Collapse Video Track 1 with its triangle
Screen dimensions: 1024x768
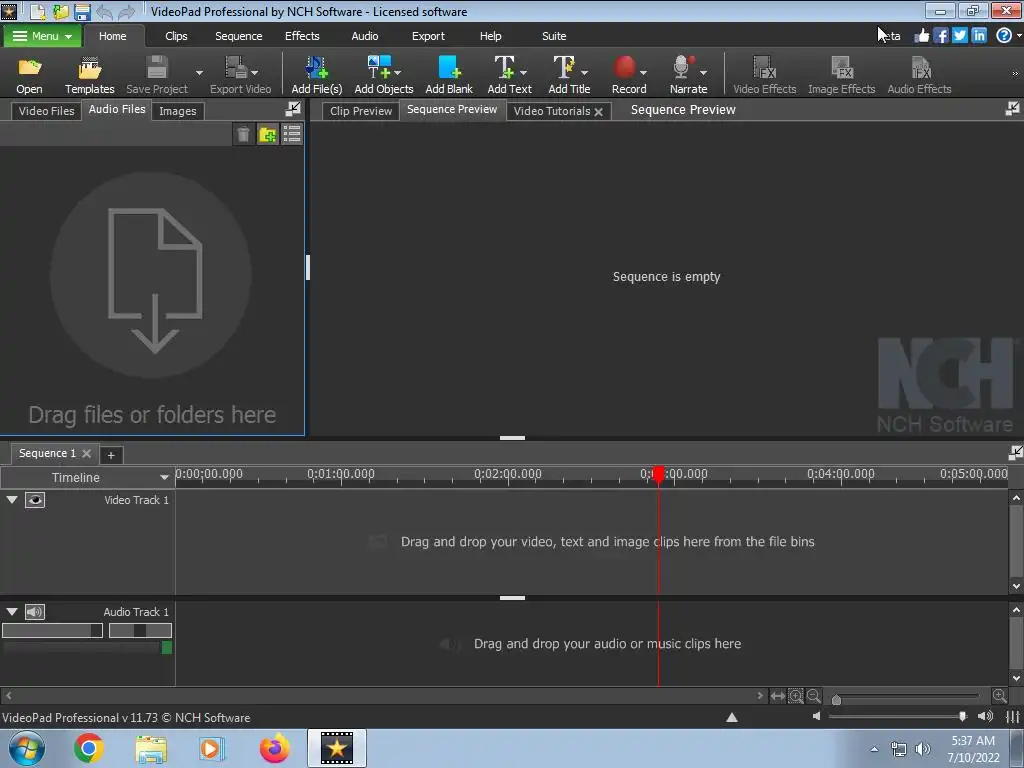(x=12, y=500)
